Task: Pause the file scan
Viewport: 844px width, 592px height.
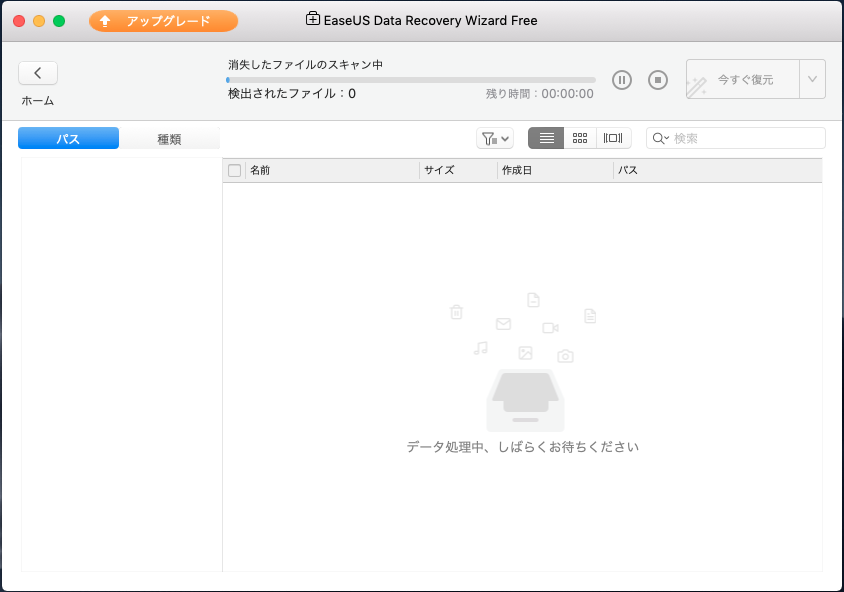Action: (x=622, y=80)
